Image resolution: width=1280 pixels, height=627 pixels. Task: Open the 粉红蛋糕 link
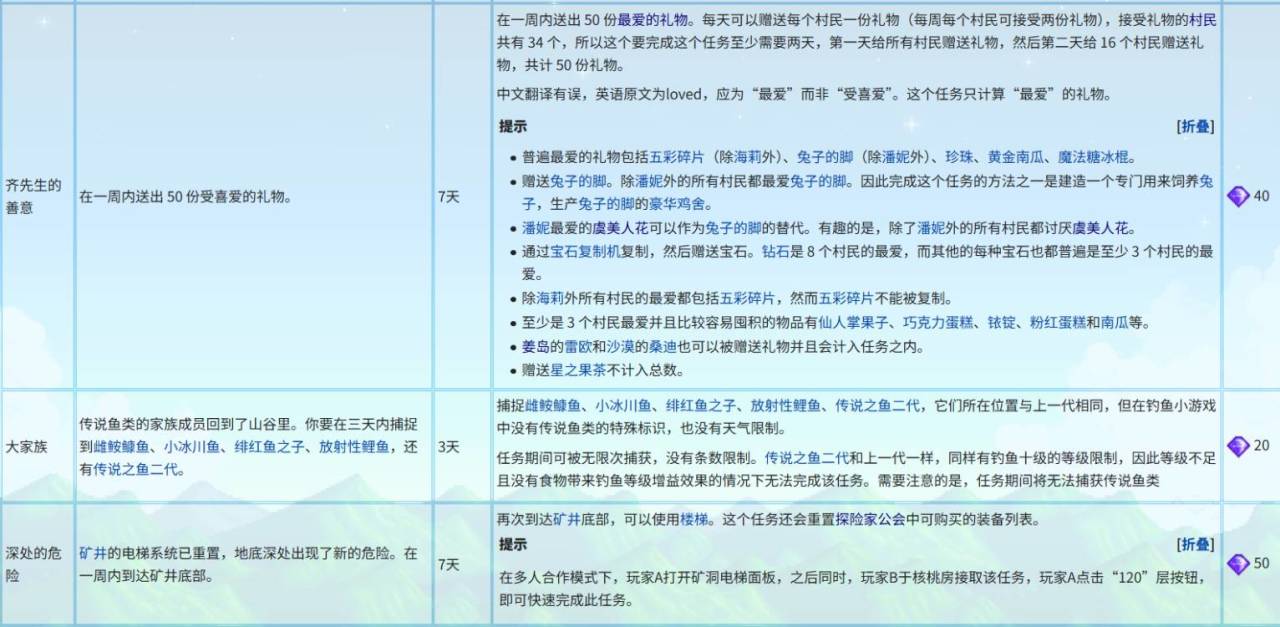[1059, 322]
